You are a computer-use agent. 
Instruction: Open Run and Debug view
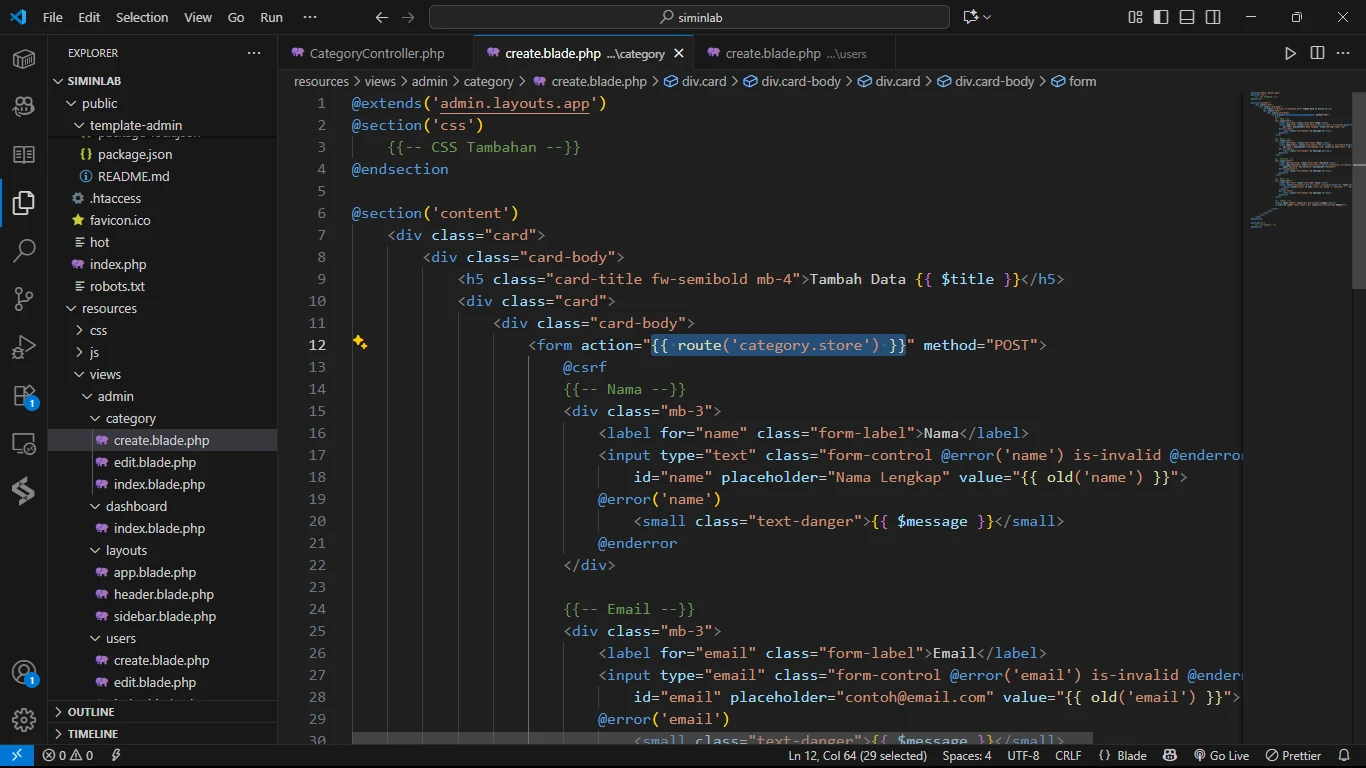24,347
